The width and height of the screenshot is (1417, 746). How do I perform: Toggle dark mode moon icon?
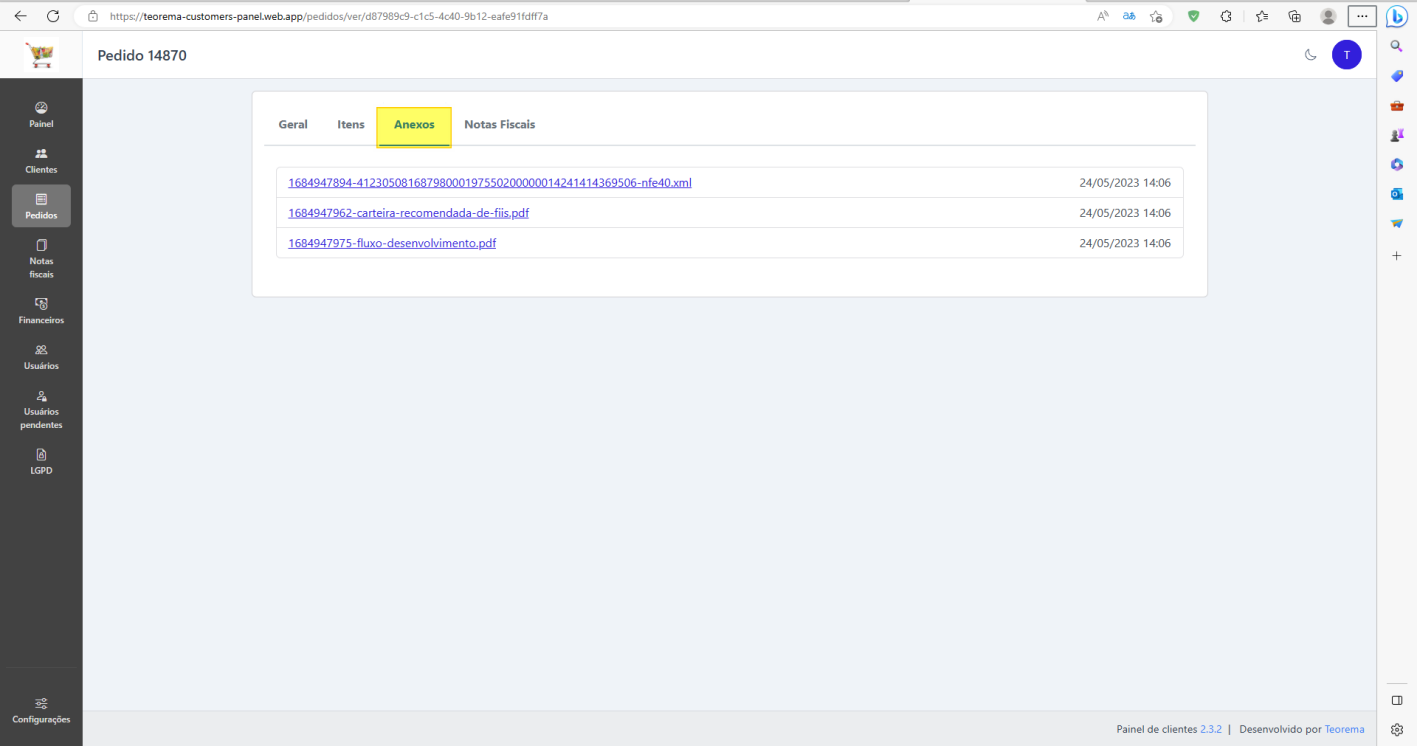(1310, 55)
